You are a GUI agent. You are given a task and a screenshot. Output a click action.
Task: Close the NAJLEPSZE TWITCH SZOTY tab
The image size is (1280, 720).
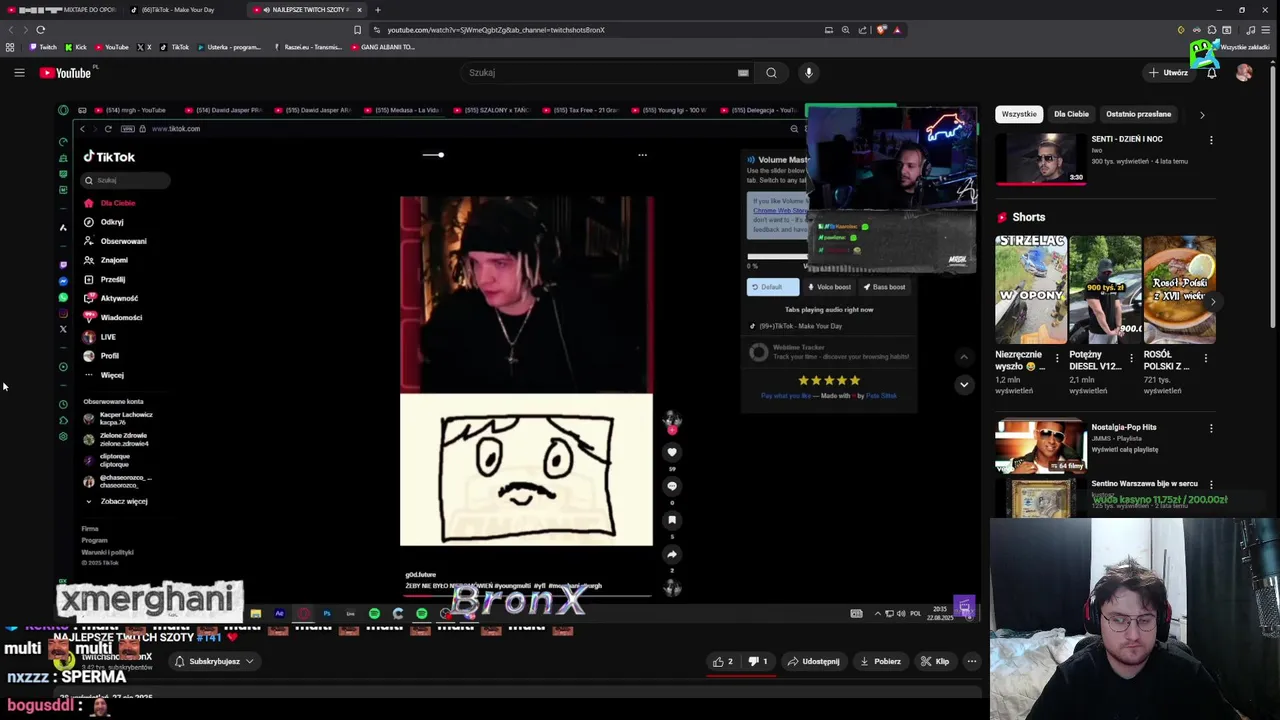click(x=359, y=10)
